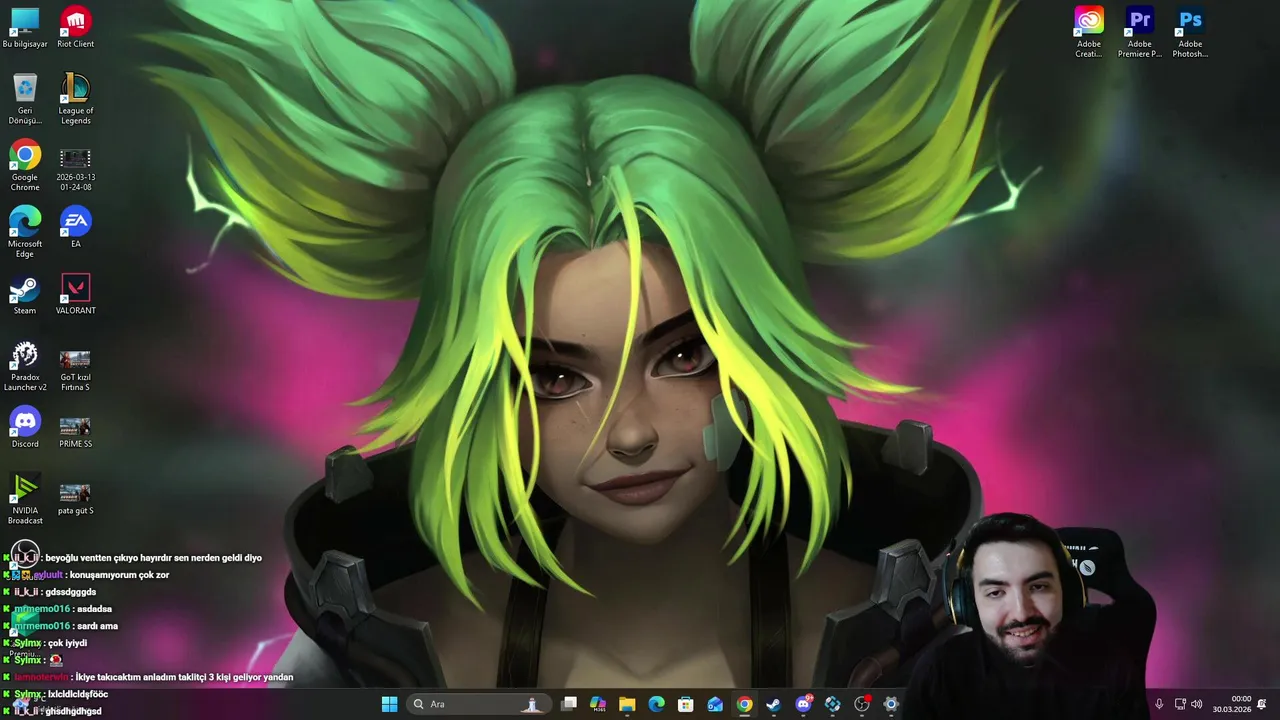This screenshot has height=720, width=1280.
Task: Switch to Chrome on the taskbar
Action: (744, 704)
